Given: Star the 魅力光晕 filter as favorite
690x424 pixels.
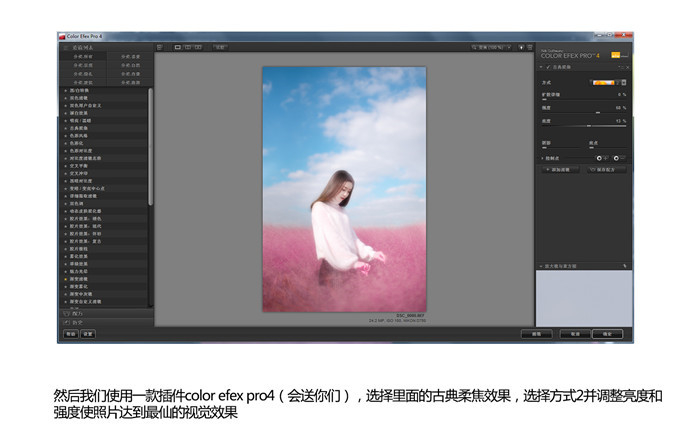Looking at the screenshot, I should (66, 271).
